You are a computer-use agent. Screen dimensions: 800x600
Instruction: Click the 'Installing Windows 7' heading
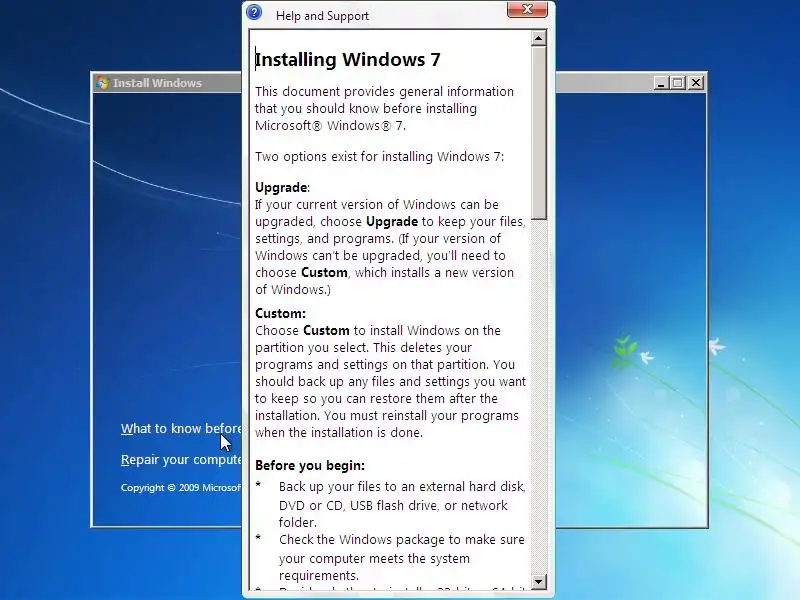(347, 60)
